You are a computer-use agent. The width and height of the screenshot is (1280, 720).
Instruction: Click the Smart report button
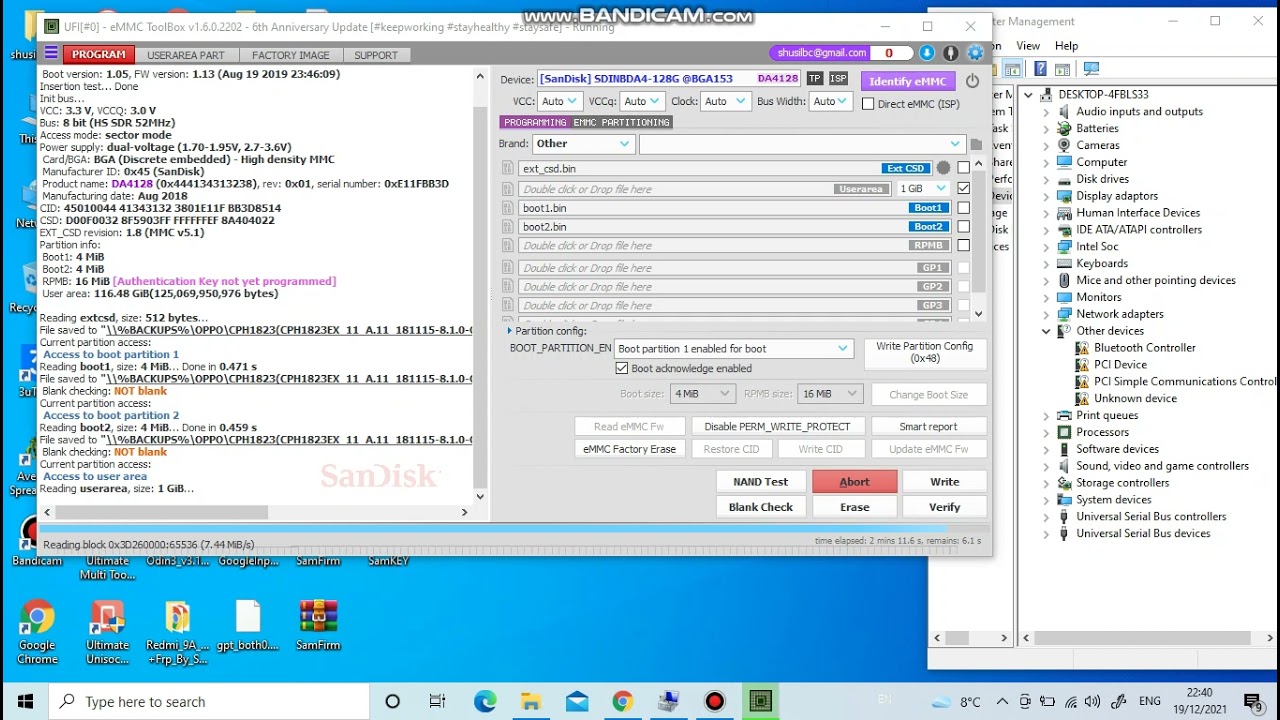pyautogui.click(x=928, y=426)
